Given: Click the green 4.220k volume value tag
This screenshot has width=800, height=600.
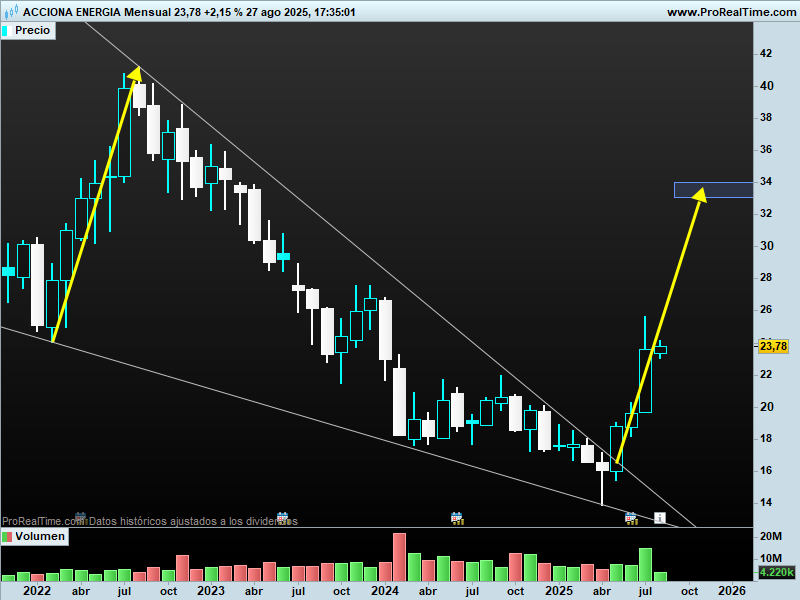Looking at the screenshot, I should pos(776,572).
